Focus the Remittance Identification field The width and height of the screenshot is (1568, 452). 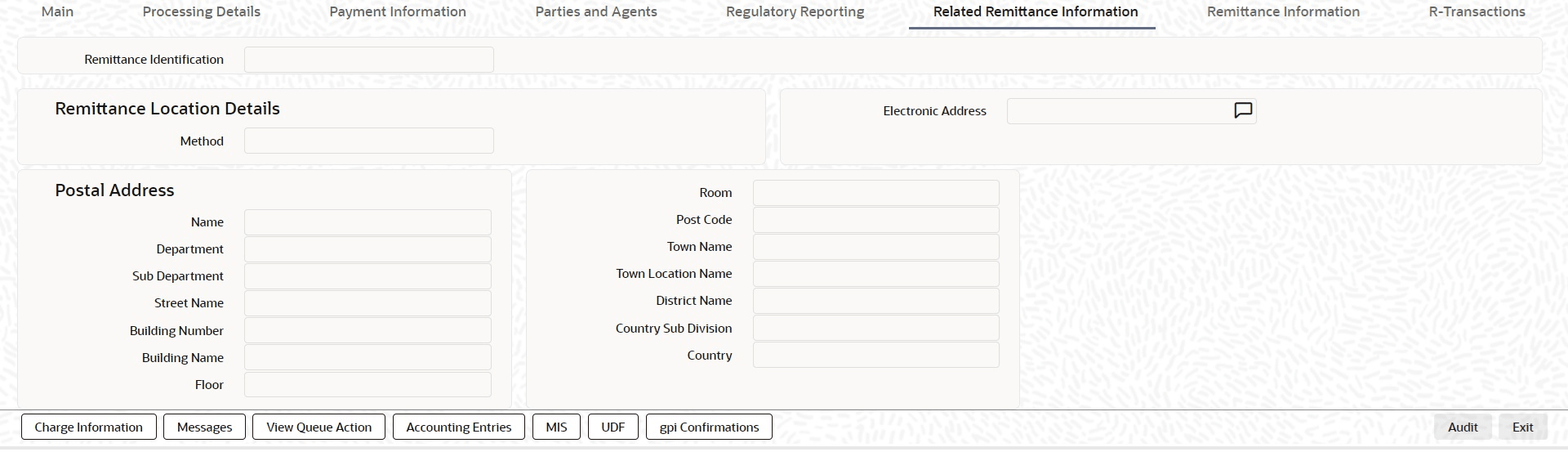point(368,60)
